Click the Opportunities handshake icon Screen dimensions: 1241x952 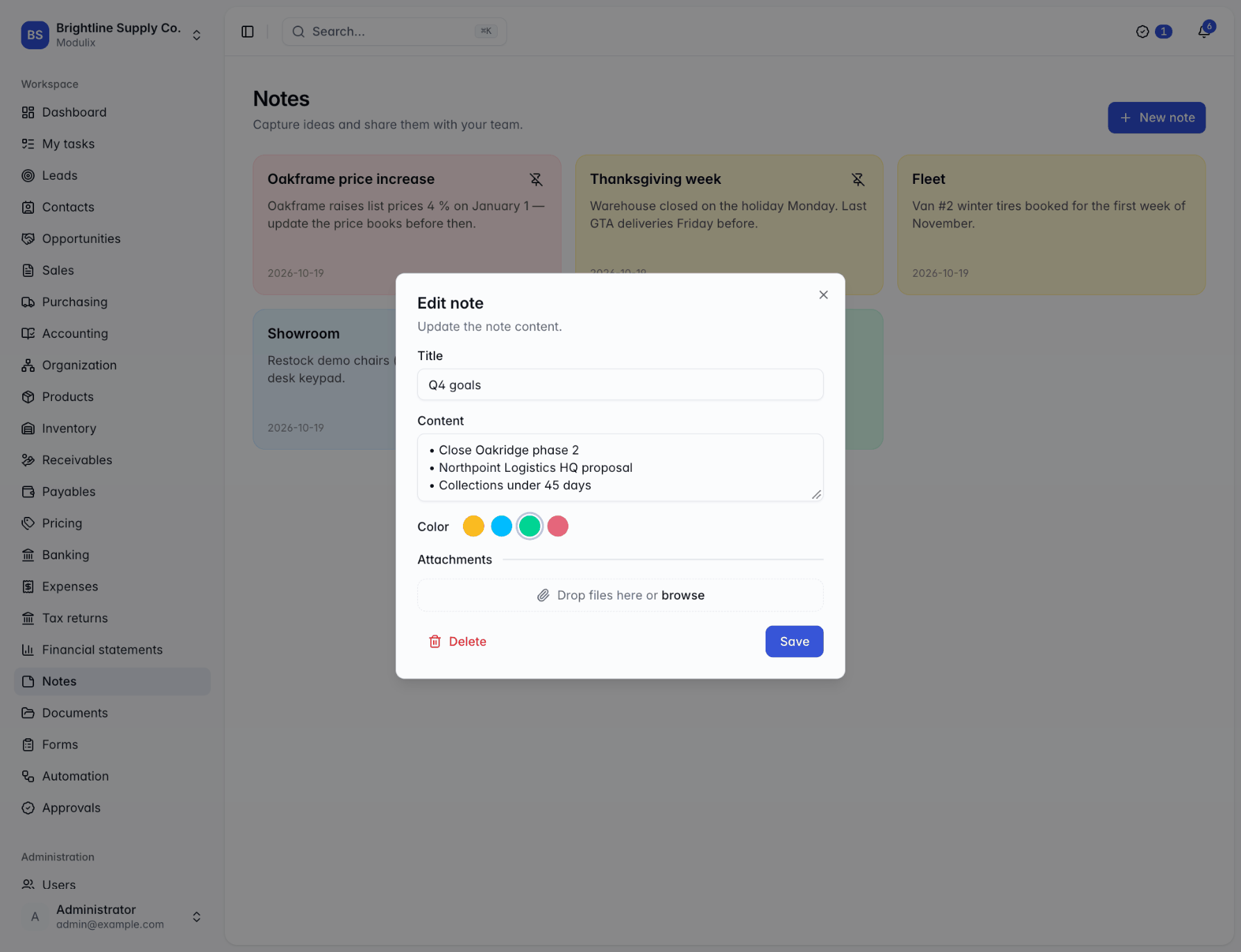click(28, 239)
